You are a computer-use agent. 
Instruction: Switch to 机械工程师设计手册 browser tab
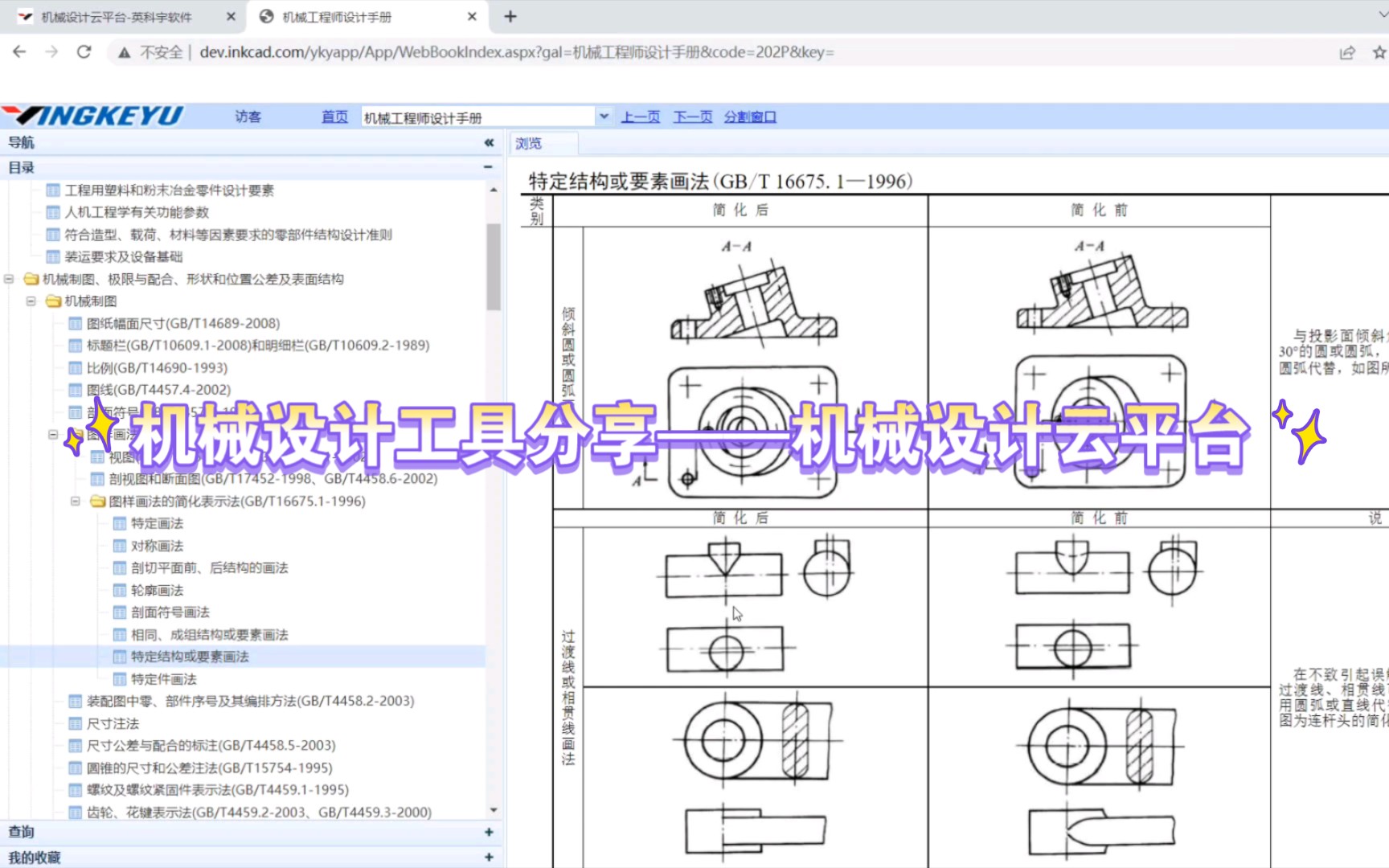coord(337,17)
